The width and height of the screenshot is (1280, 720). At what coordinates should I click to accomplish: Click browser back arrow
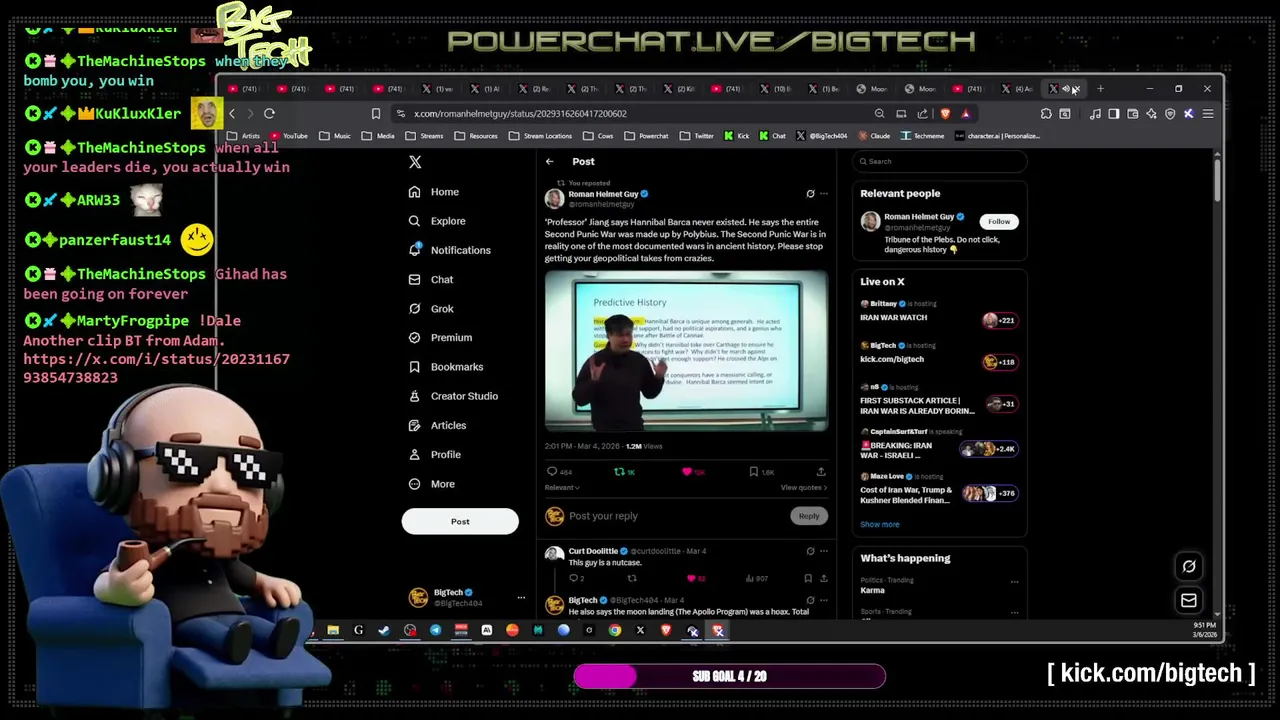point(232,114)
